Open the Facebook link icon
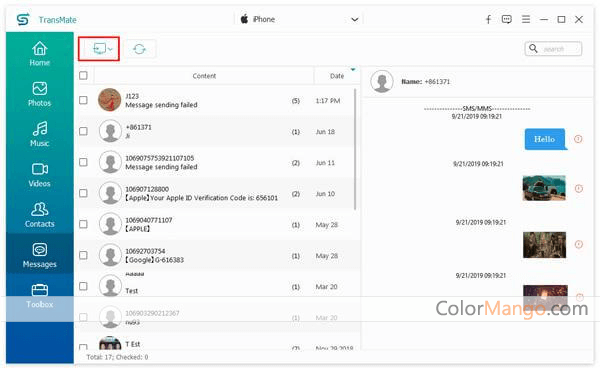Image resolution: width=600 pixels, height=370 pixels. click(x=489, y=19)
